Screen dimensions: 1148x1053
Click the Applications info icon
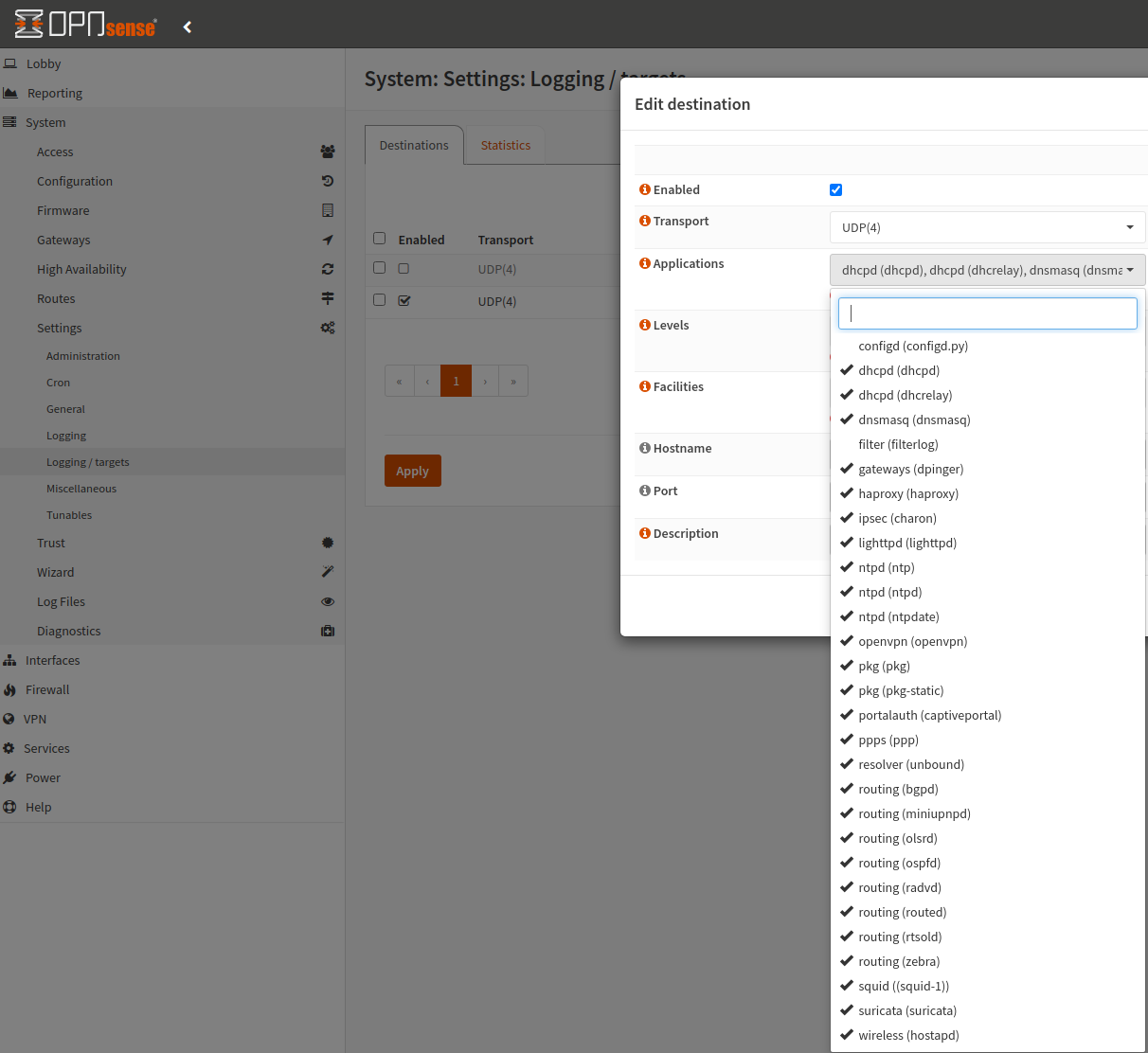(645, 263)
